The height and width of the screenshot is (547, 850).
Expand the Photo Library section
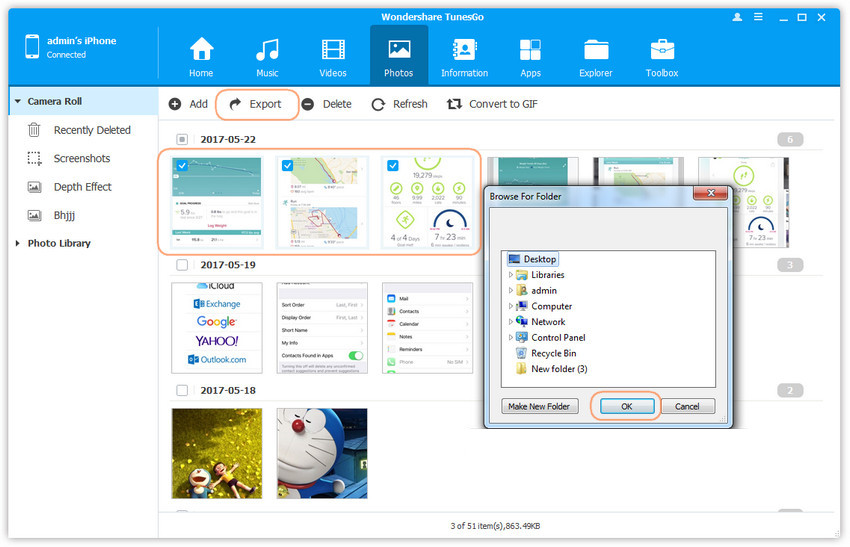17,243
